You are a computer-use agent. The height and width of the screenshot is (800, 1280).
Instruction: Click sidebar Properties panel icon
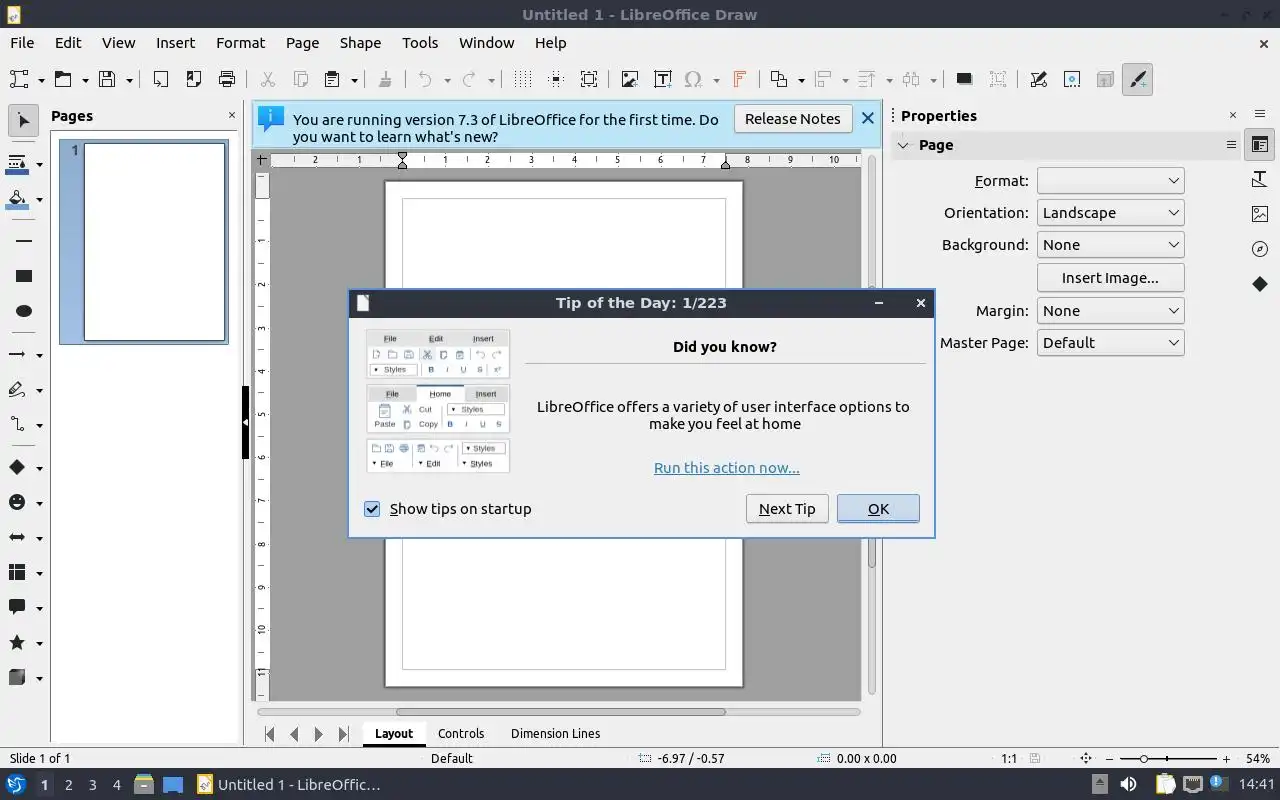(x=1260, y=145)
